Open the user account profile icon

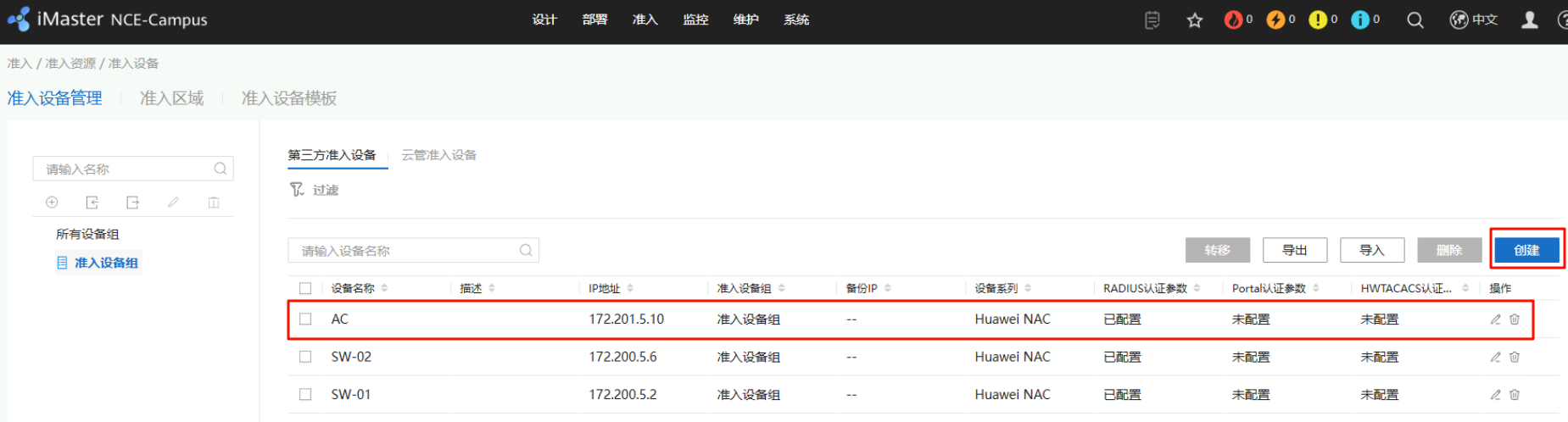point(1529,20)
